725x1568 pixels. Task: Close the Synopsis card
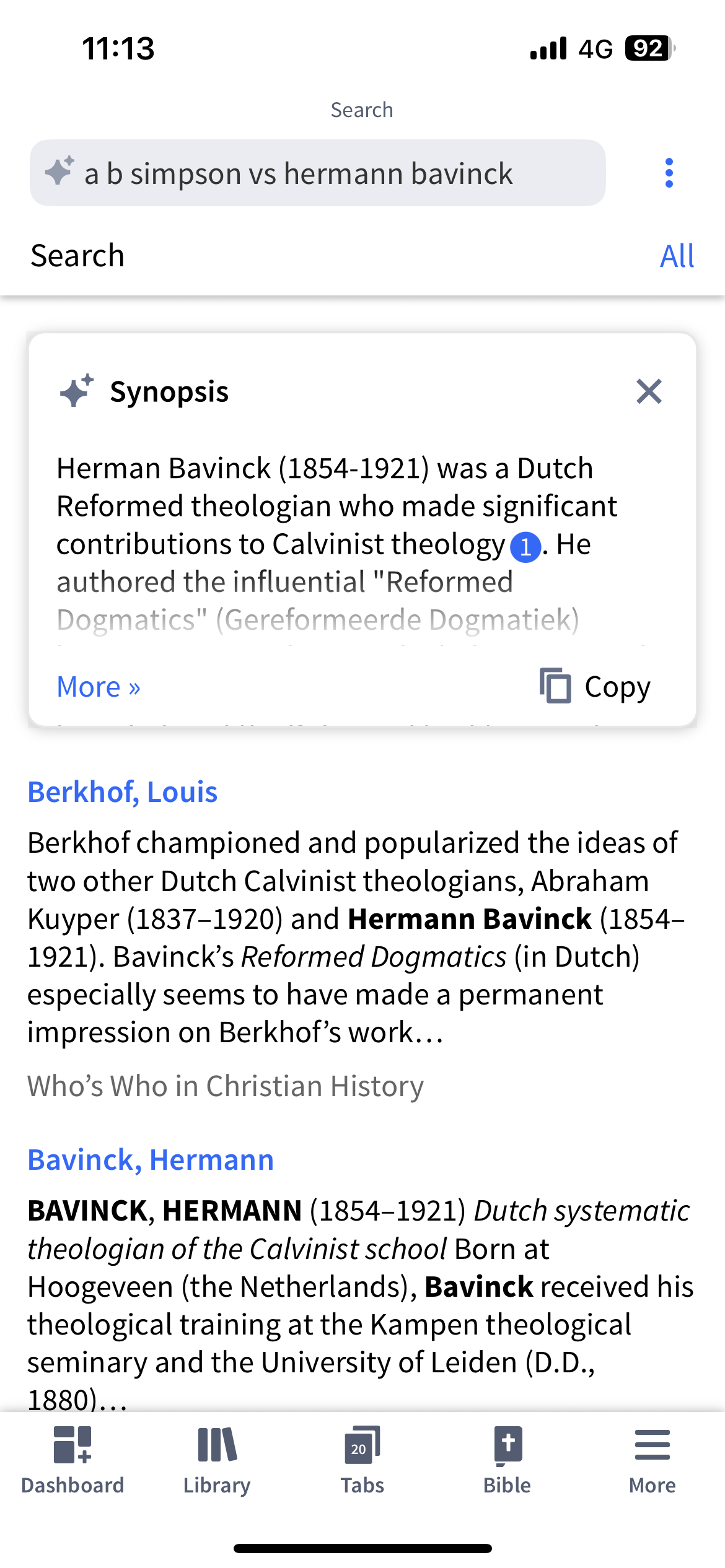coord(649,391)
